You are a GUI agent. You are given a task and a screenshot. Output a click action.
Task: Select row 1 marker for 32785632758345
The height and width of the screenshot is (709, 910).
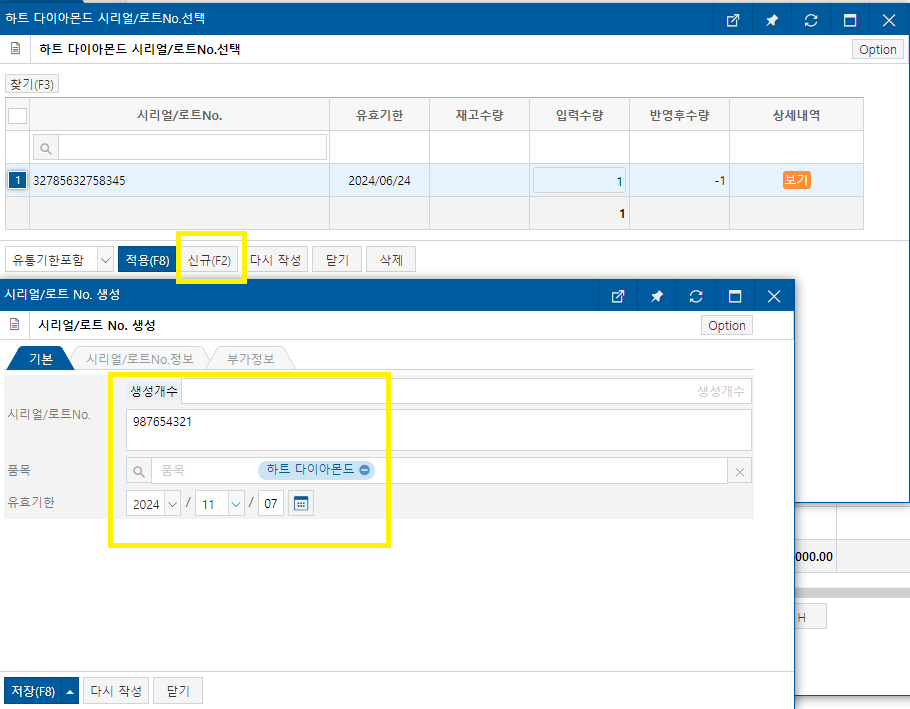pos(17,180)
